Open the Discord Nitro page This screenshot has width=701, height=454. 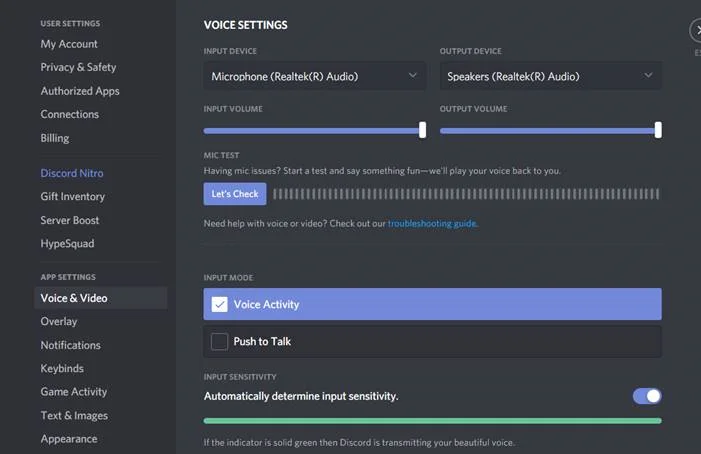click(x=72, y=173)
